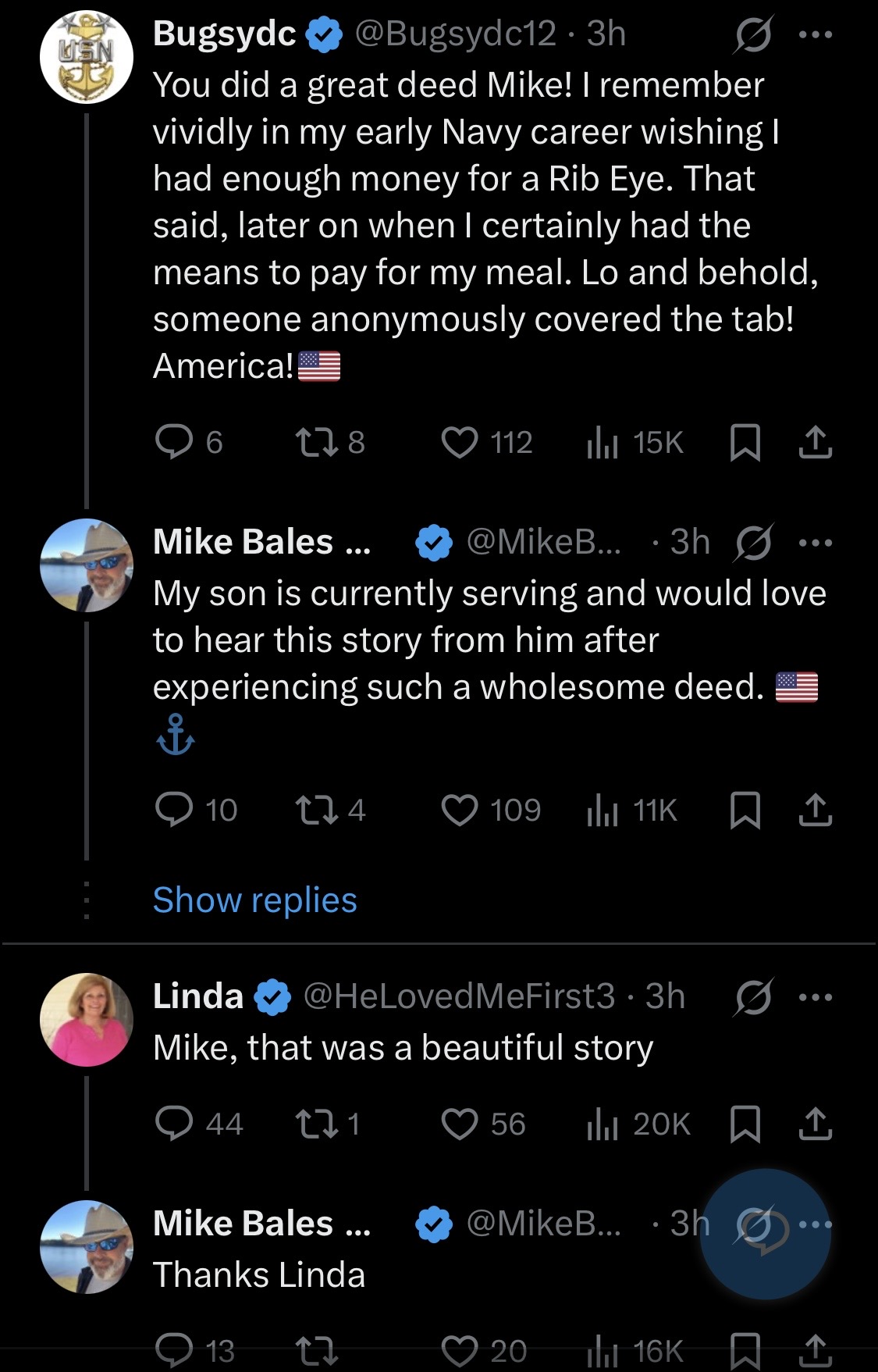Screen dimensions: 878x1372
Task: Like Bugsydc's tweet with 112 likes
Action: (460, 442)
